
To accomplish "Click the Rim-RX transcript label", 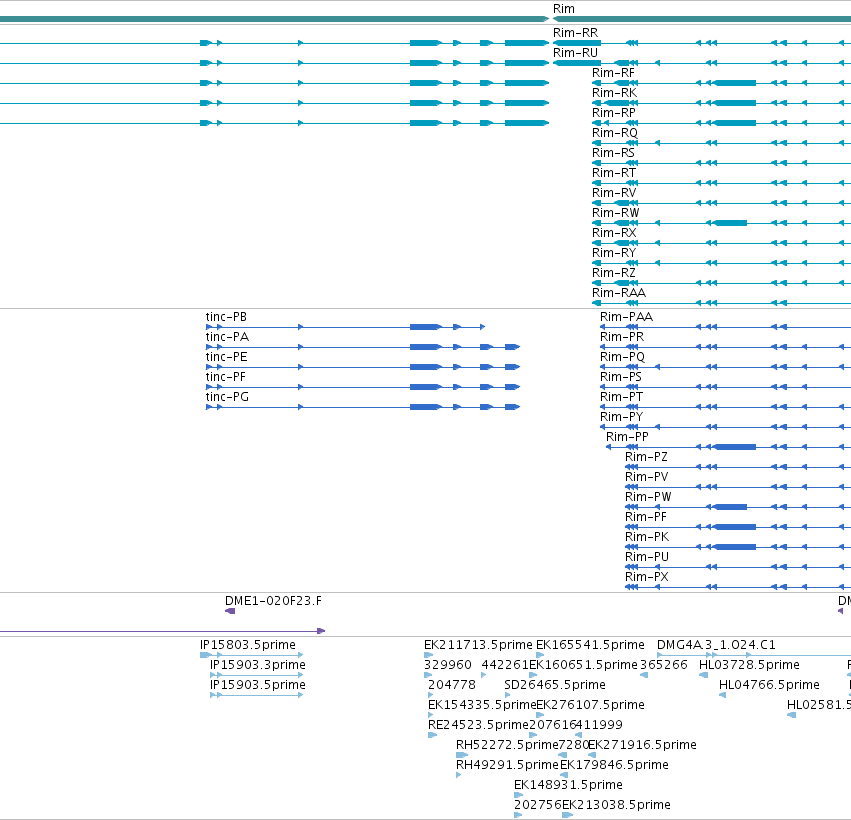I will [614, 233].
